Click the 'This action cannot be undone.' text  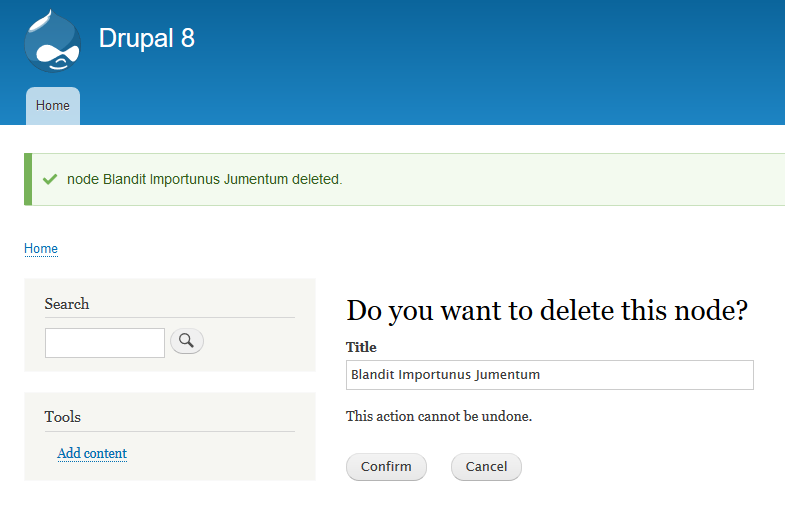pyautogui.click(x=439, y=416)
